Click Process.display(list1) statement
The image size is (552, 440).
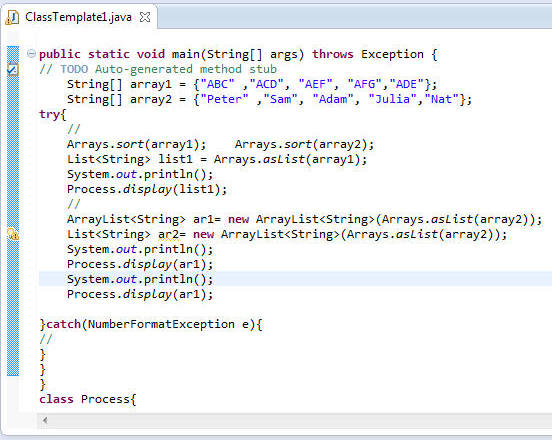(147, 189)
